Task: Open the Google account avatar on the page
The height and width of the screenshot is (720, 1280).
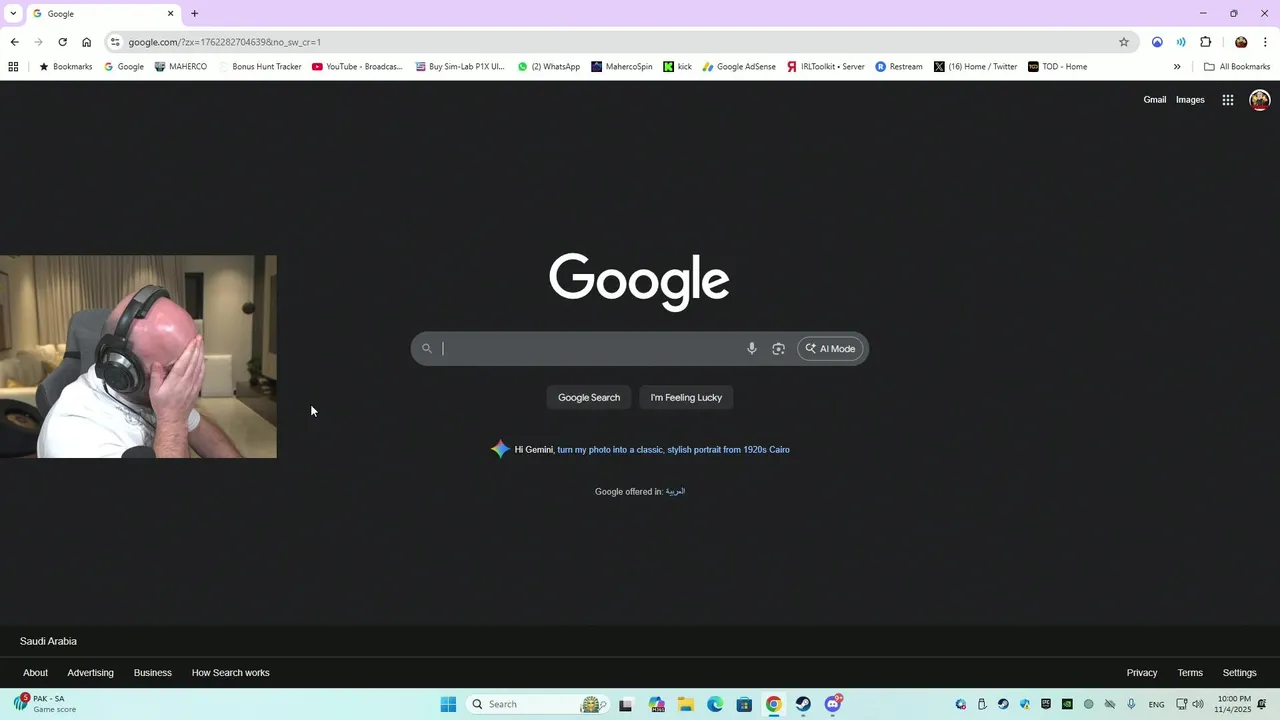Action: click(1260, 100)
